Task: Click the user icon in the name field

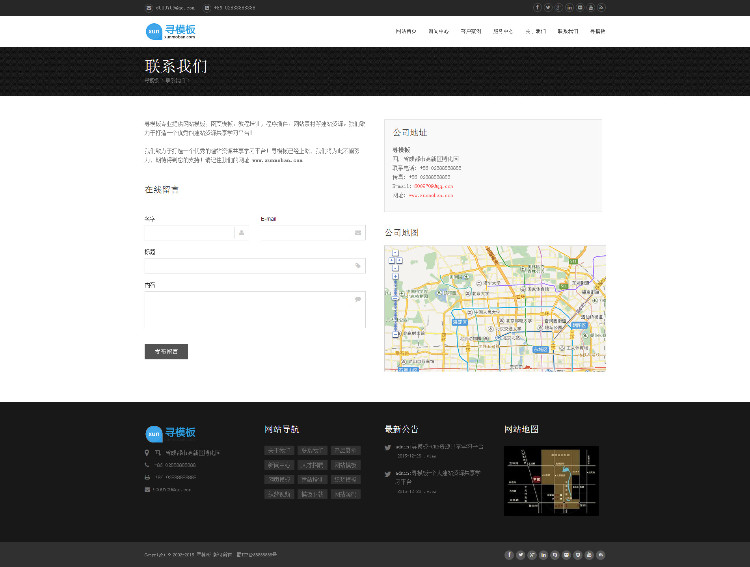Action: (x=241, y=233)
